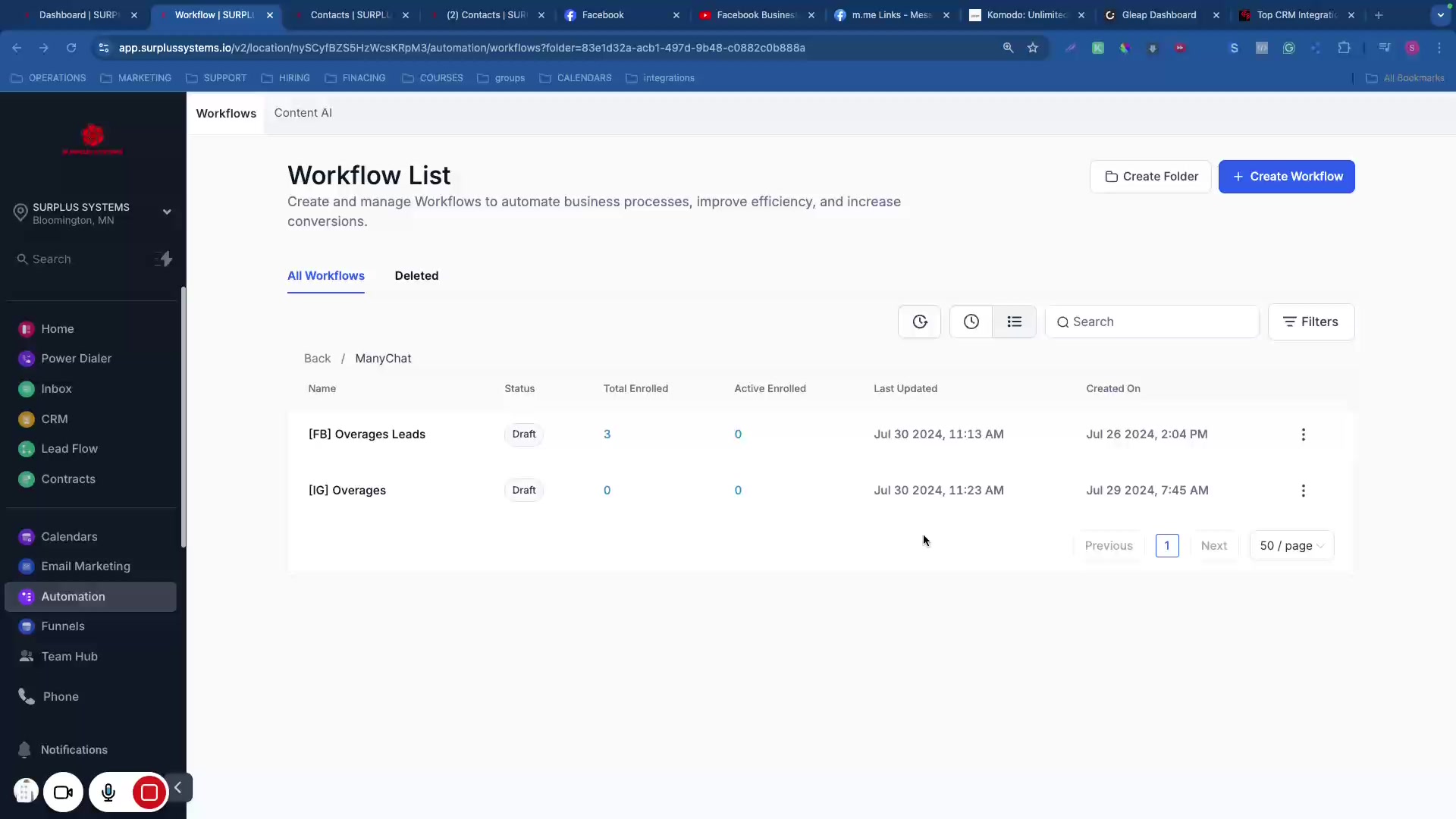This screenshot has width=1456, height=819.
Task: Open the 50 / page dropdown
Action: 1291,545
